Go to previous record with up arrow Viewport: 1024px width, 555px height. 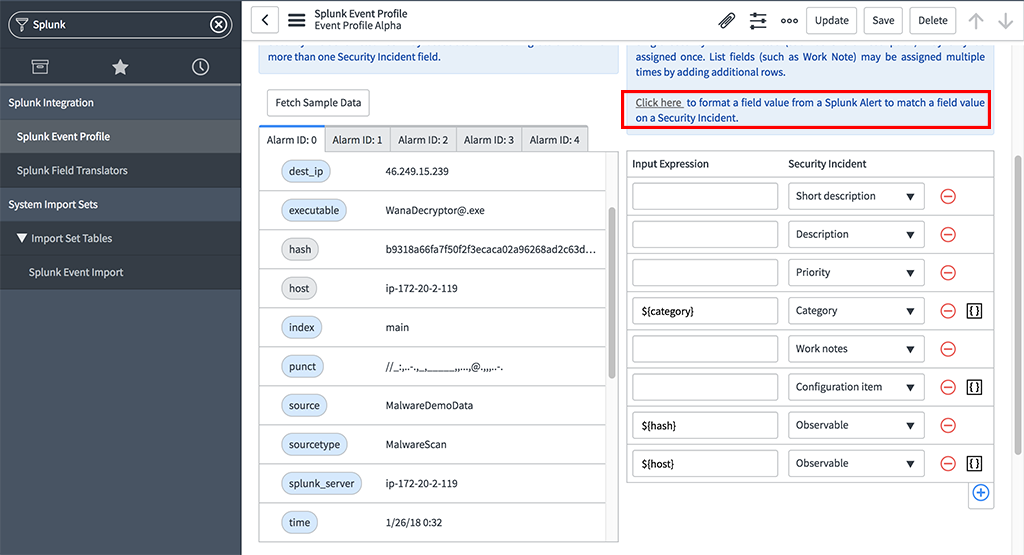point(976,21)
